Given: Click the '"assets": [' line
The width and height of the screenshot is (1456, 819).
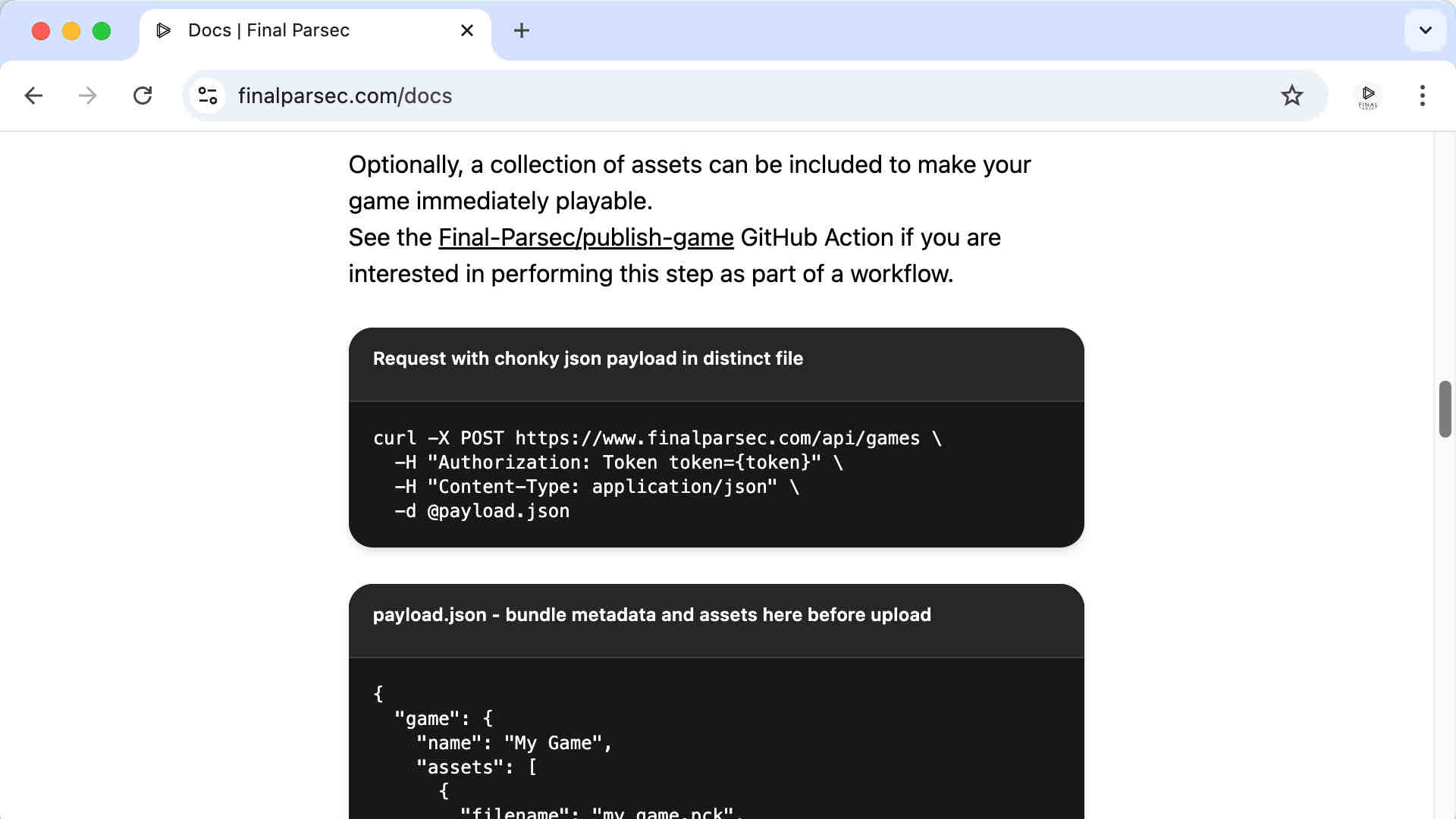Looking at the screenshot, I should point(476,767).
